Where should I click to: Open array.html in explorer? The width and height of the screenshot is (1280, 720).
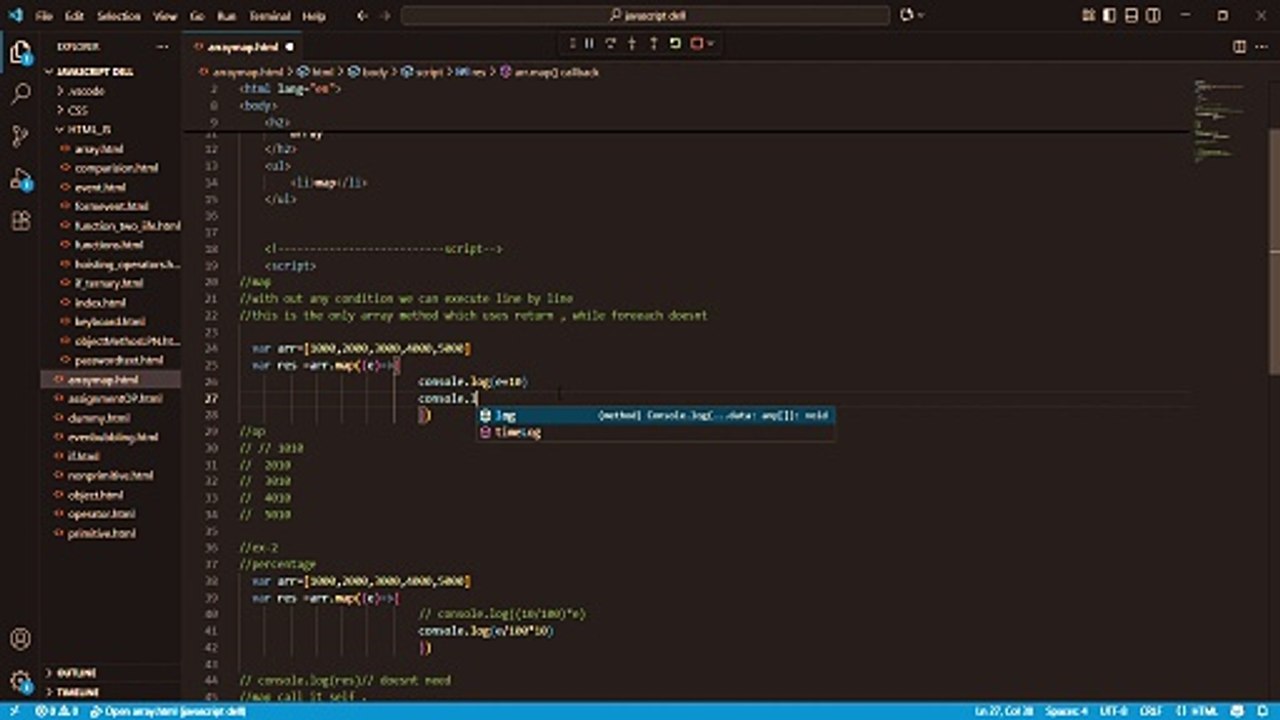click(x=98, y=149)
